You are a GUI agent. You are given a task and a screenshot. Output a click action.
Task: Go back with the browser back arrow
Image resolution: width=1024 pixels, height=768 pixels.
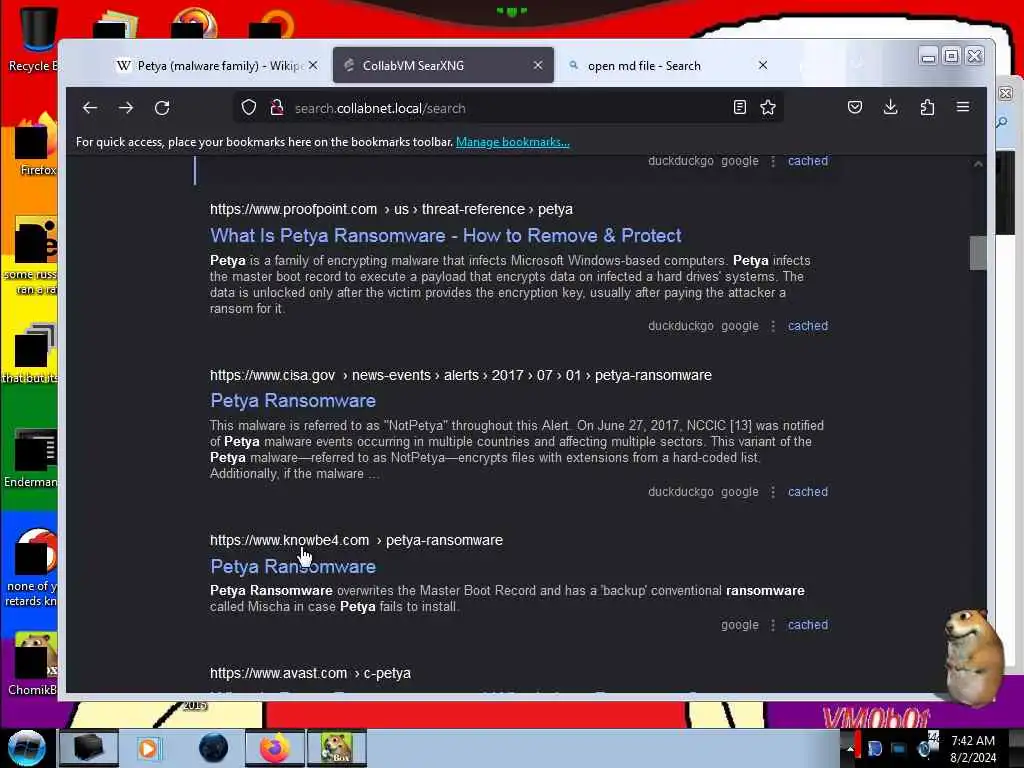(x=90, y=108)
